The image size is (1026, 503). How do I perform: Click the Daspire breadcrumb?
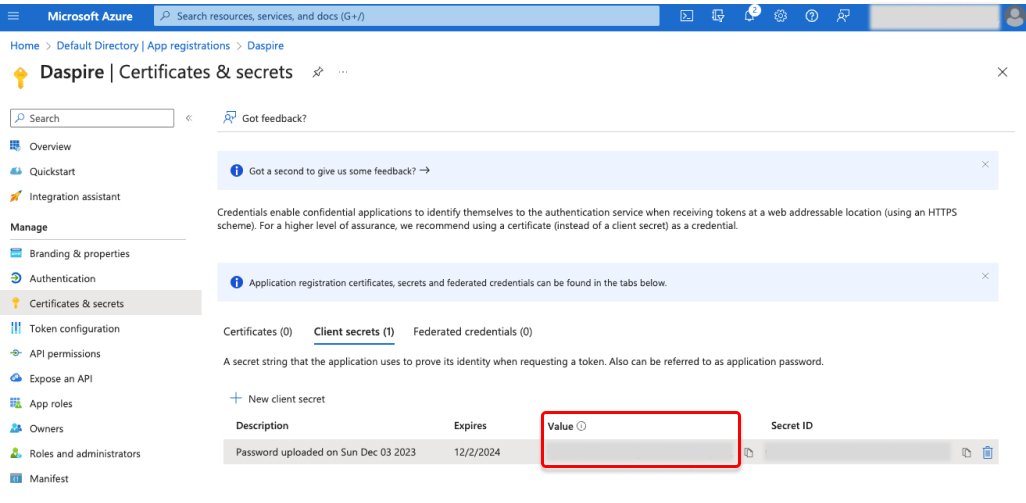(x=265, y=46)
